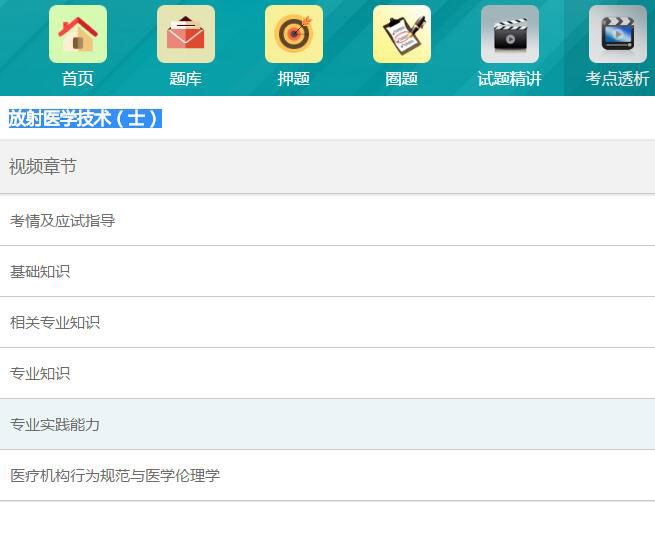This screenshot has height=545, width=655.
Task: Click the clapperboard icon for 试题精讲
Action: click(x=510, y=34)
